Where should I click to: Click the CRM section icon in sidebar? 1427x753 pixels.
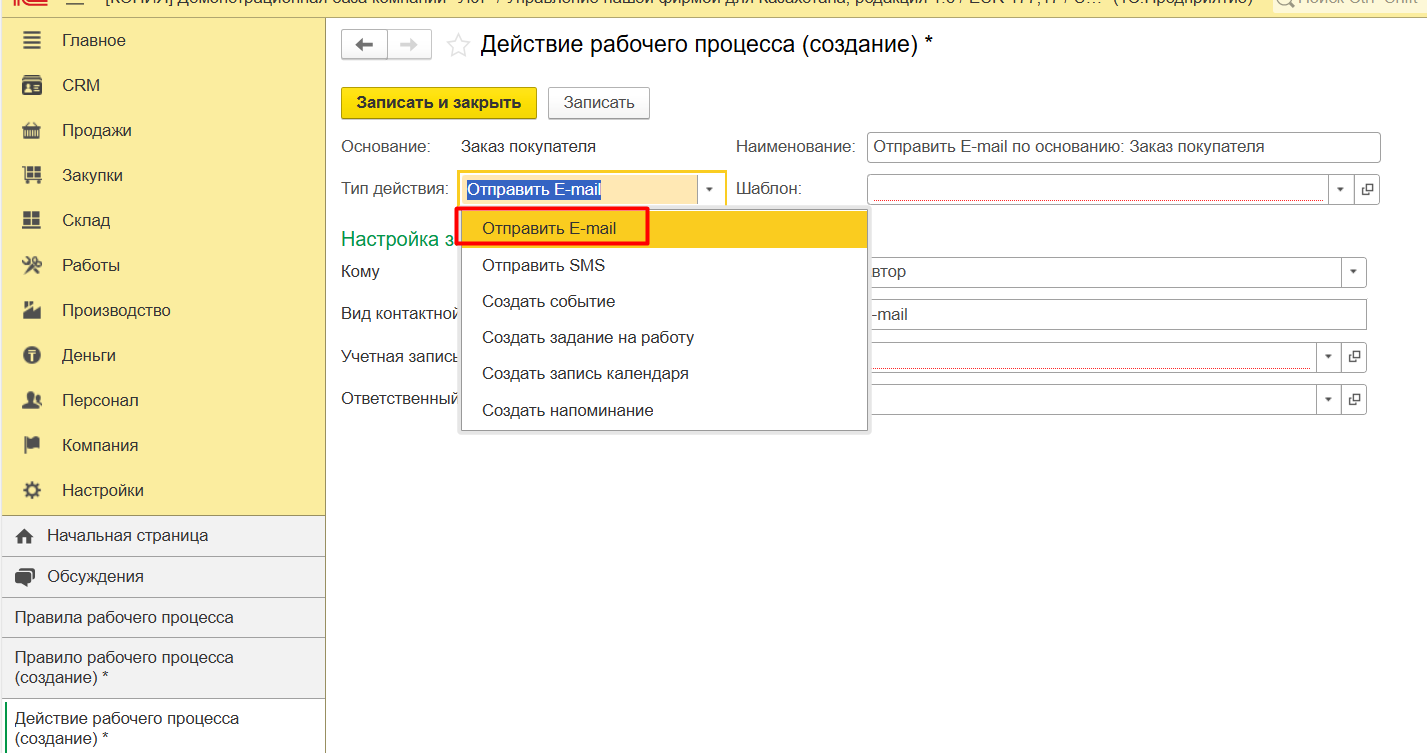point(32,86)
